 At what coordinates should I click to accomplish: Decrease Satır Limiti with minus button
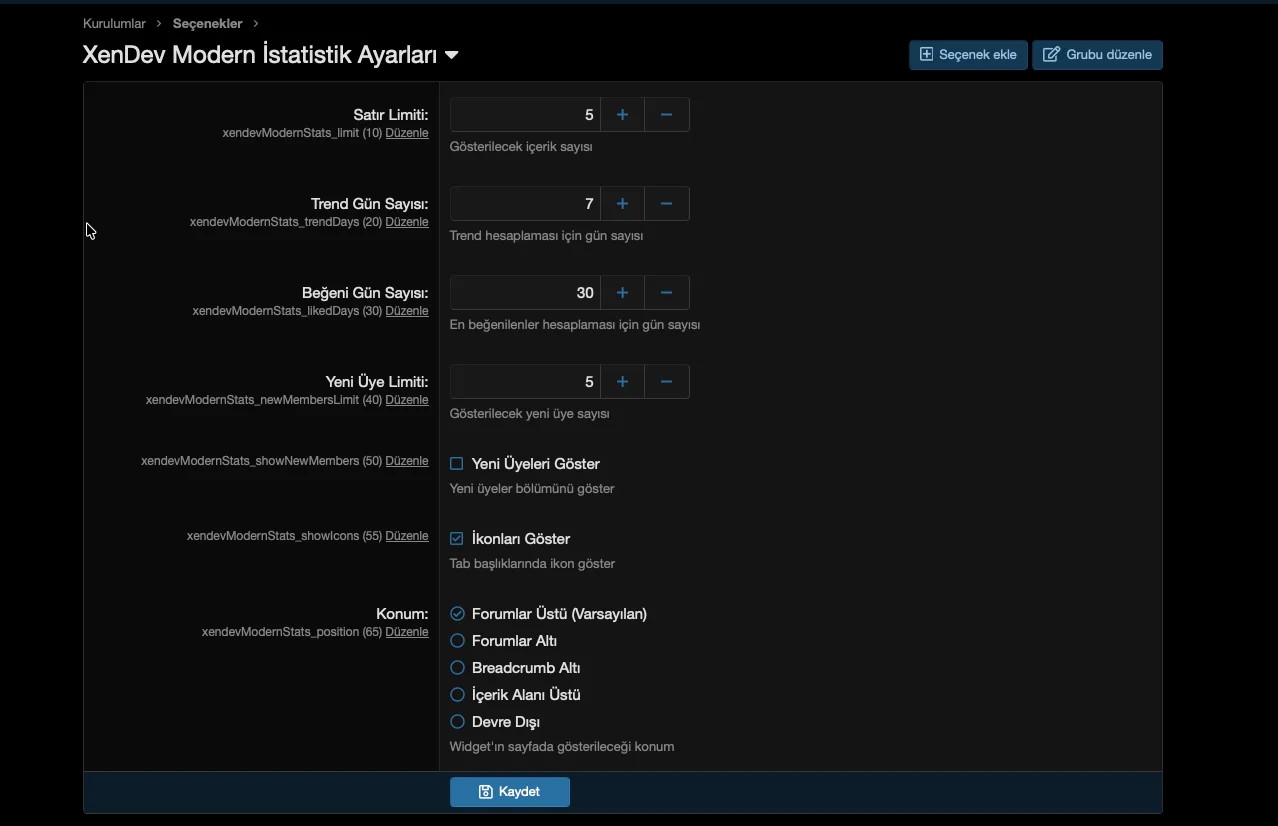tap(667, 115)
